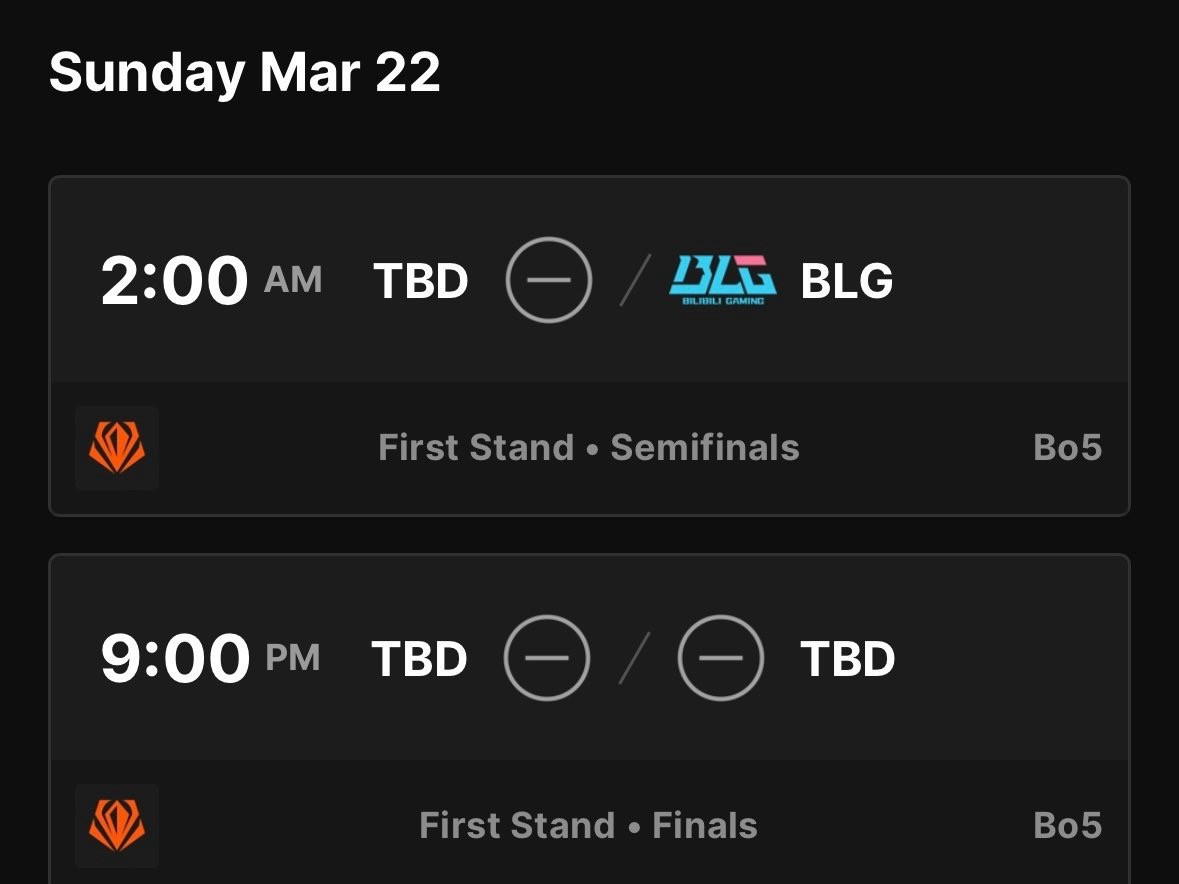Click the First Stand logo in Finals card
1179x884 pixels.
[x=117, y=826]
